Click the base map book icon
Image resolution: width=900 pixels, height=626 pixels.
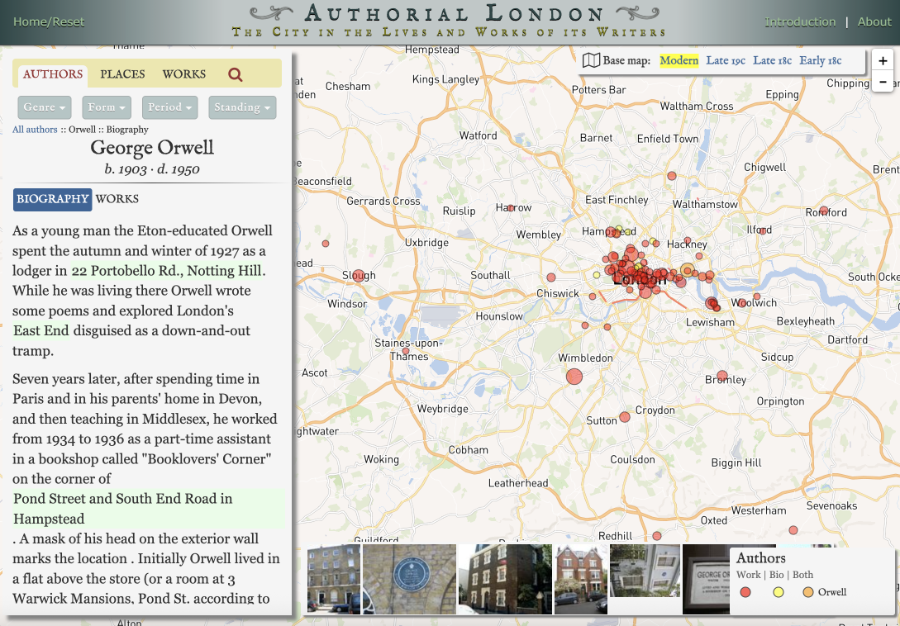point(591,61)
